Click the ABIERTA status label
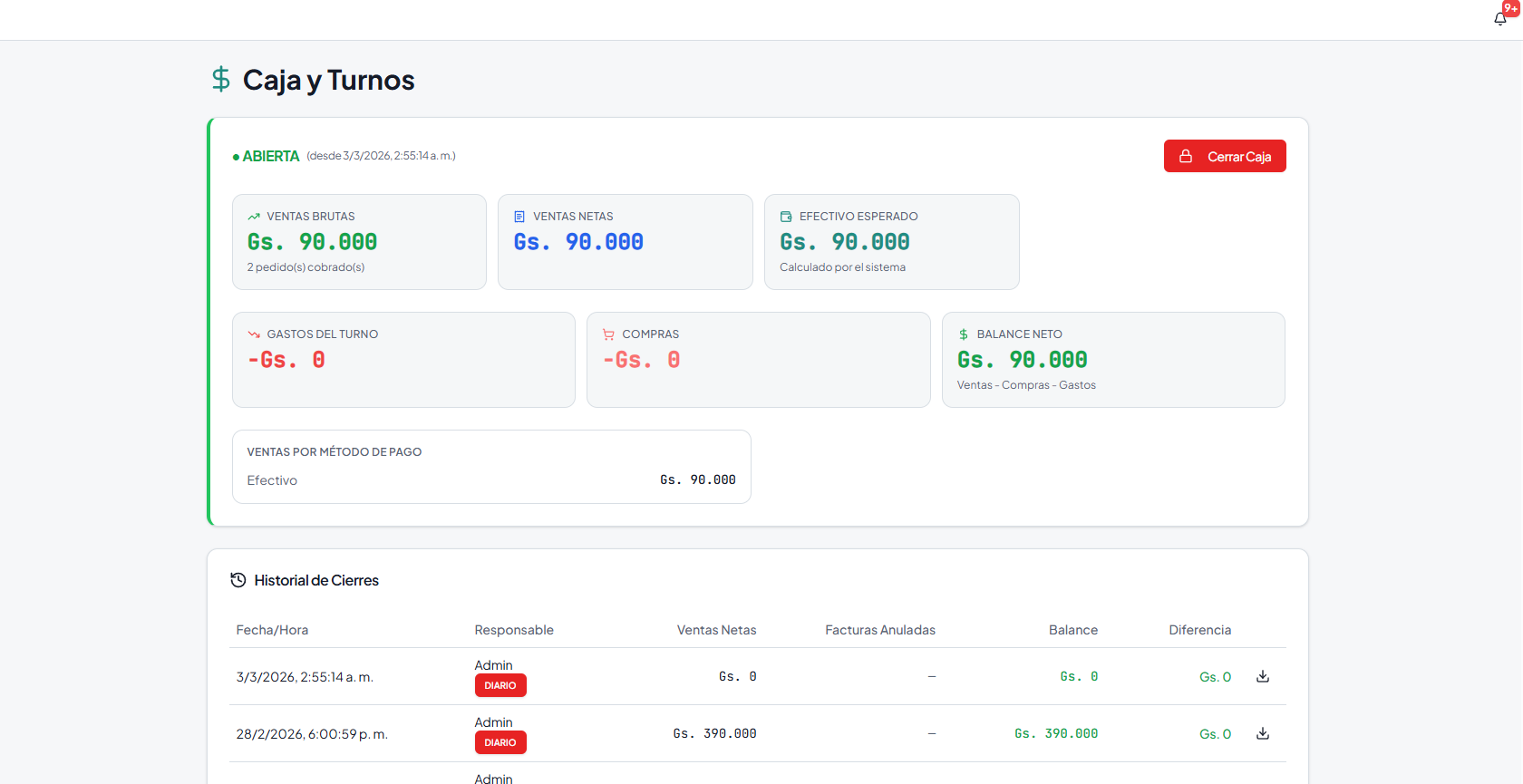 point(270,156)
